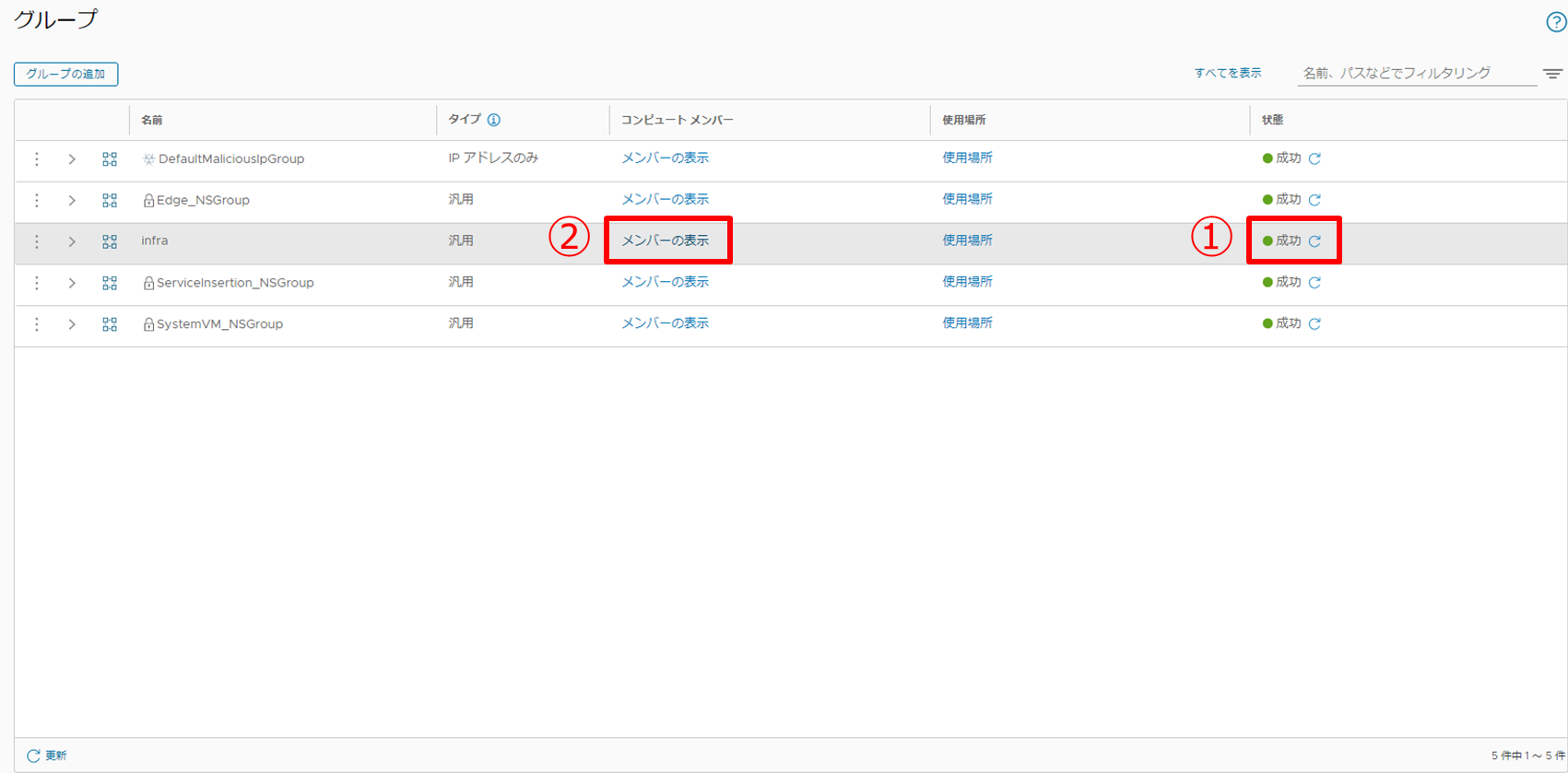Image resolution: width=1568 pixels, height=773 pixels.
Task: Click the filter lines icon beside search field
Action: (x=1552, y=74)
